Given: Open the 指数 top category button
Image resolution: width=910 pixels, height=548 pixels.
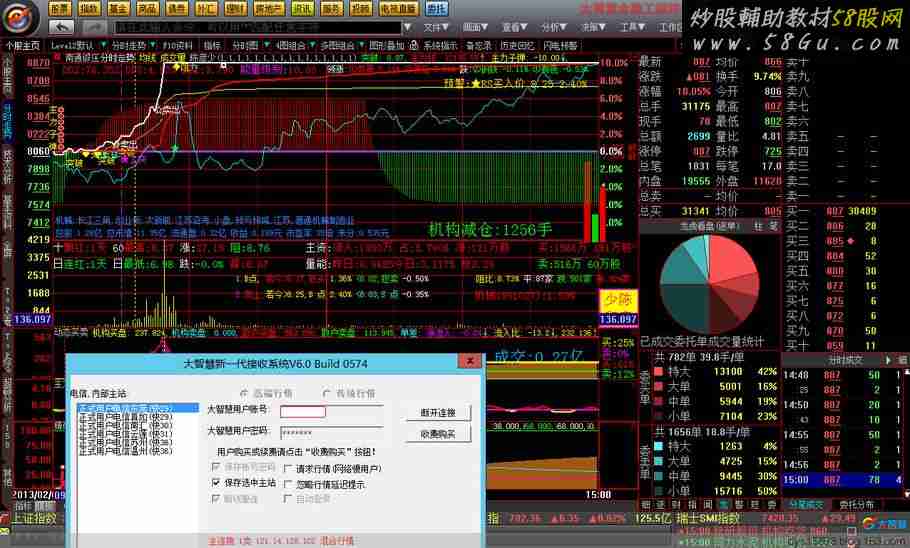Looking at the screenshot, I should (x=89, y=8).
